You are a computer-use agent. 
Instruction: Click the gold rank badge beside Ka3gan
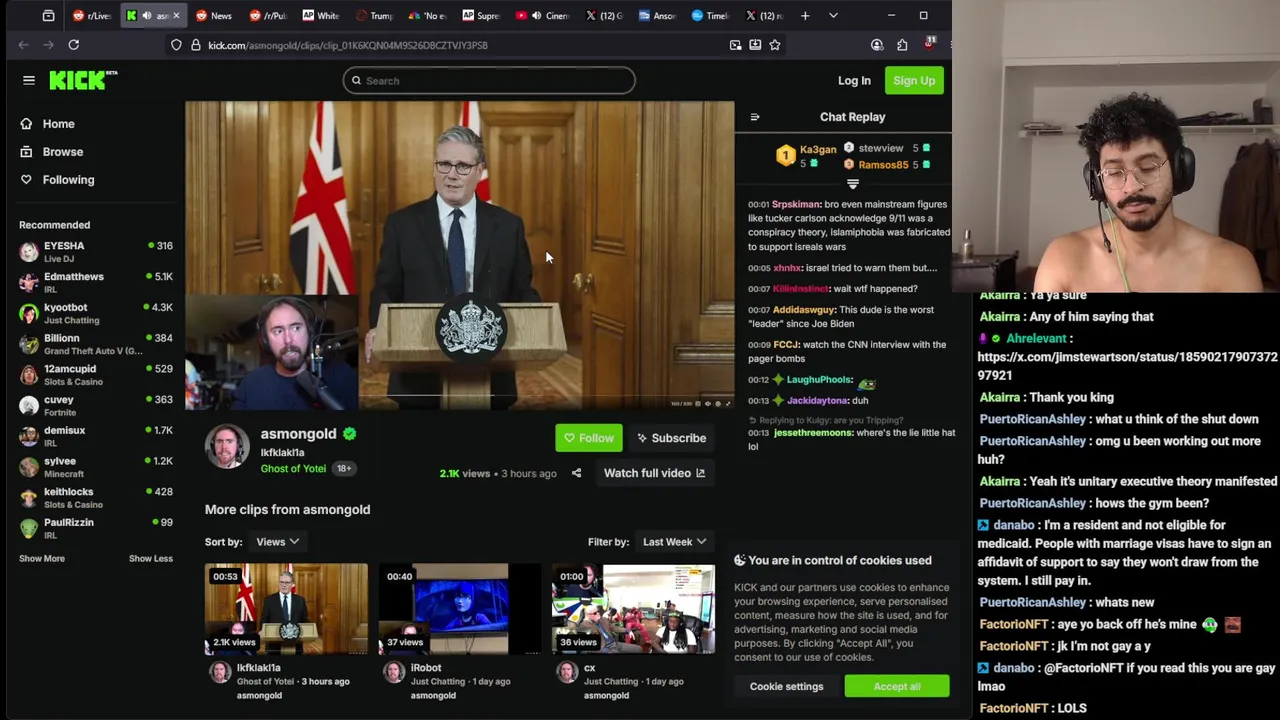click(x=786, y=156)
